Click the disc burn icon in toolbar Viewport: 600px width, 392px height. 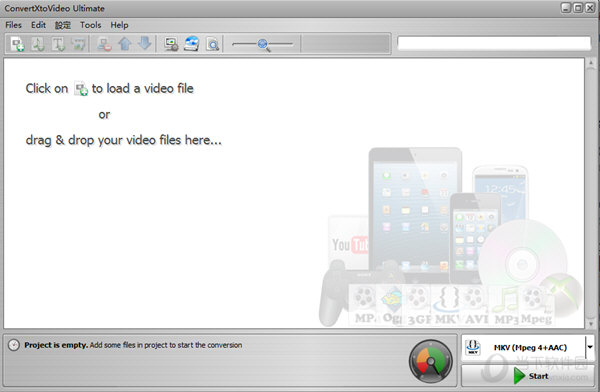coord(192,44)
